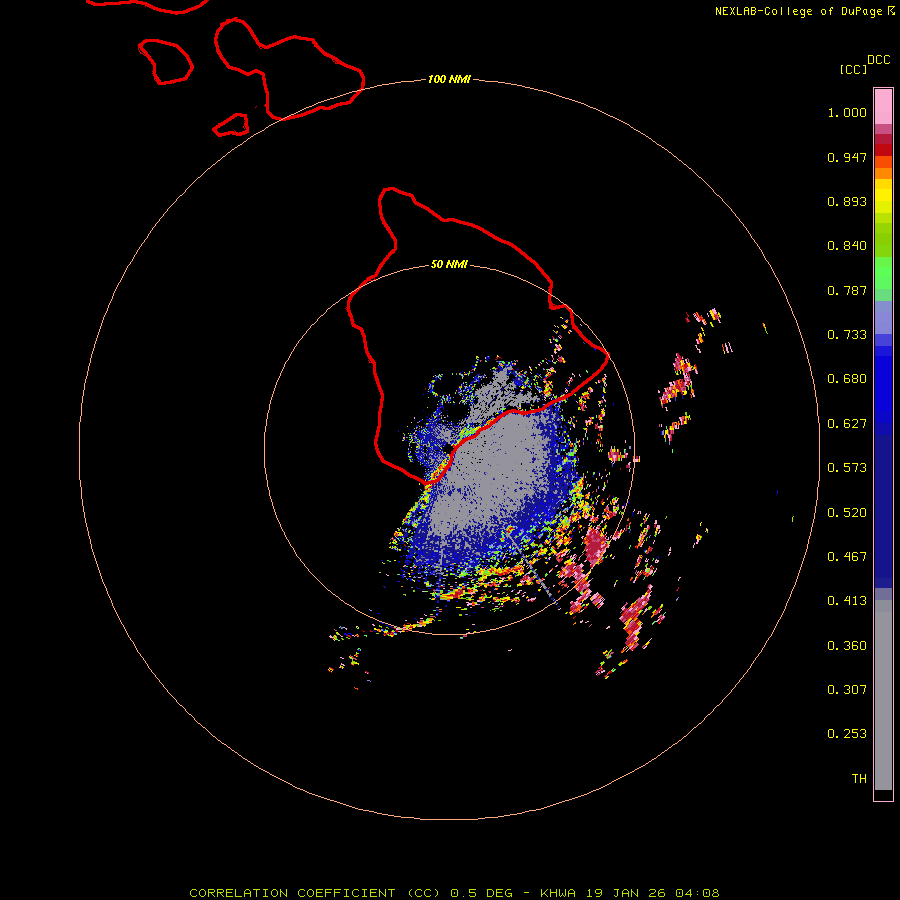Click the 0.840 color scale label
This screenshot has width=900, height=900.
click(847, 246)
